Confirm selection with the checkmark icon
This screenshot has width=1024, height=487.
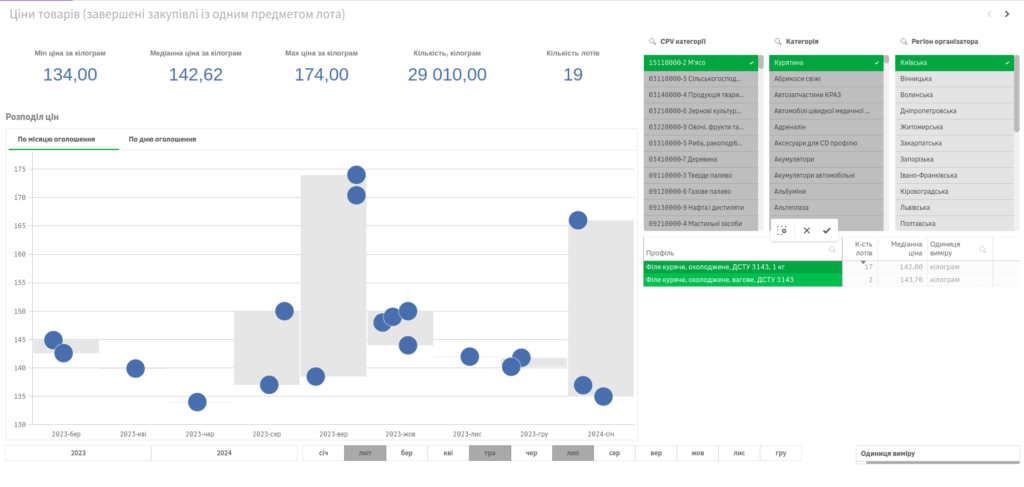(826, 230)
